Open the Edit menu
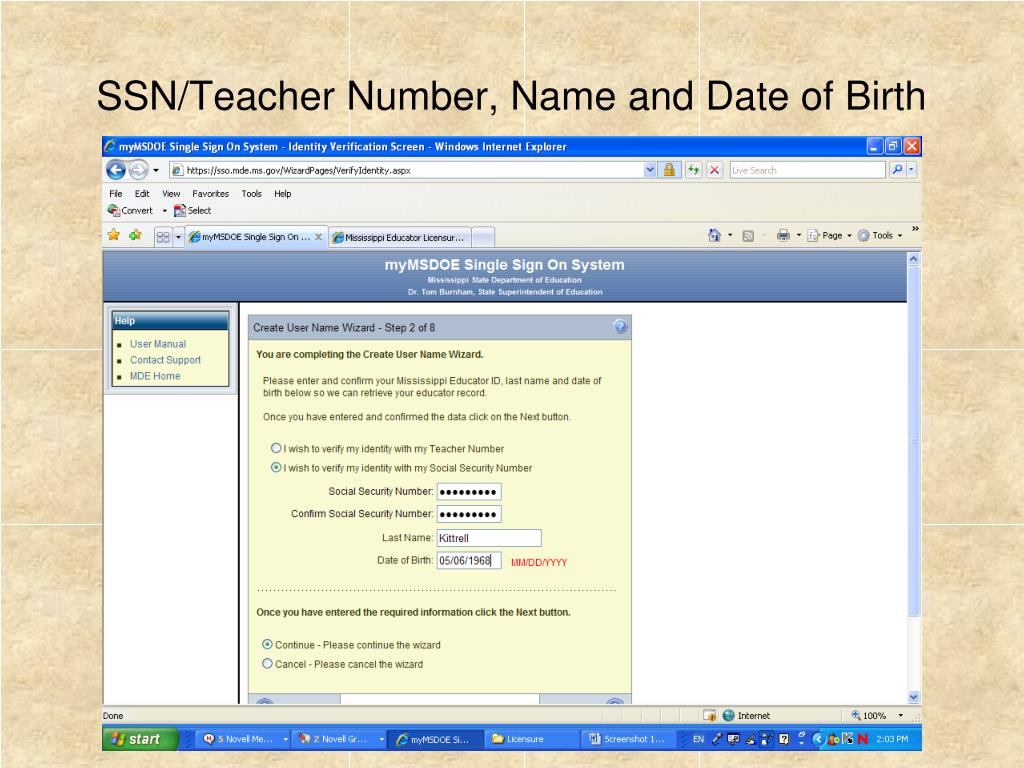The image size is (1024, 768). pos(142,194)
